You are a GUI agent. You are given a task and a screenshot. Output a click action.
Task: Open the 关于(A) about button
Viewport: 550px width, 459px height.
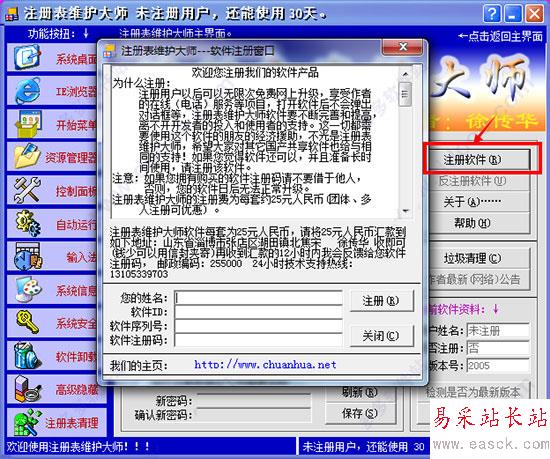click(x=479, y=202)
